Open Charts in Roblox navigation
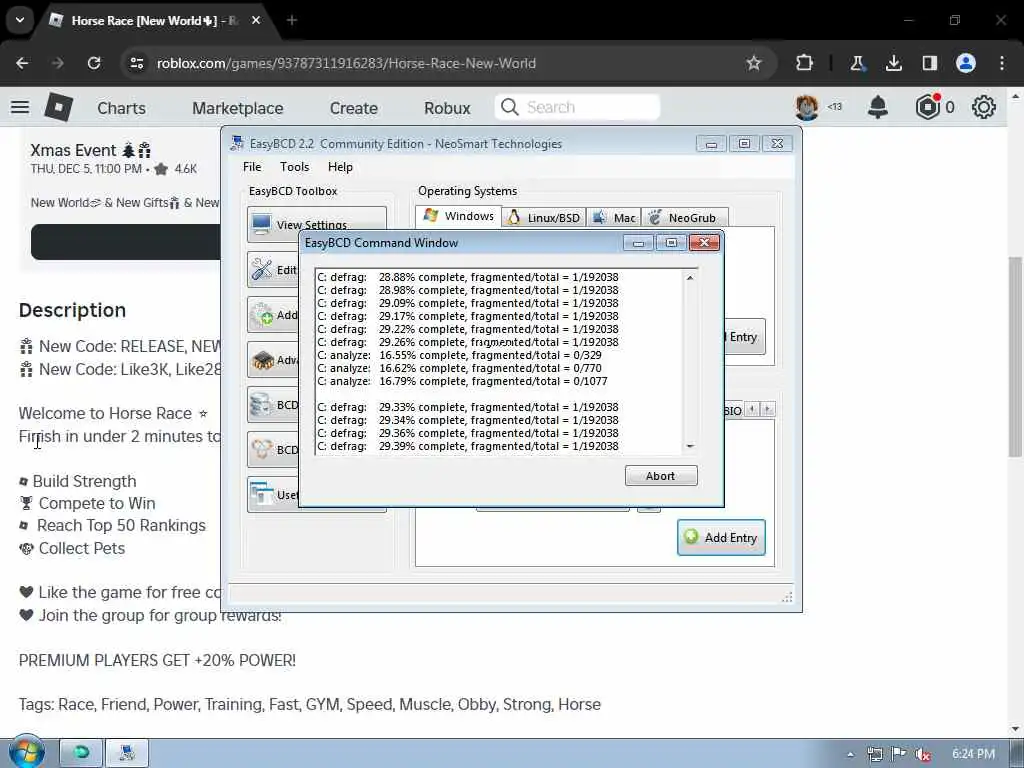This screenshot has height=768, width=1024. (x=121, y=108)
